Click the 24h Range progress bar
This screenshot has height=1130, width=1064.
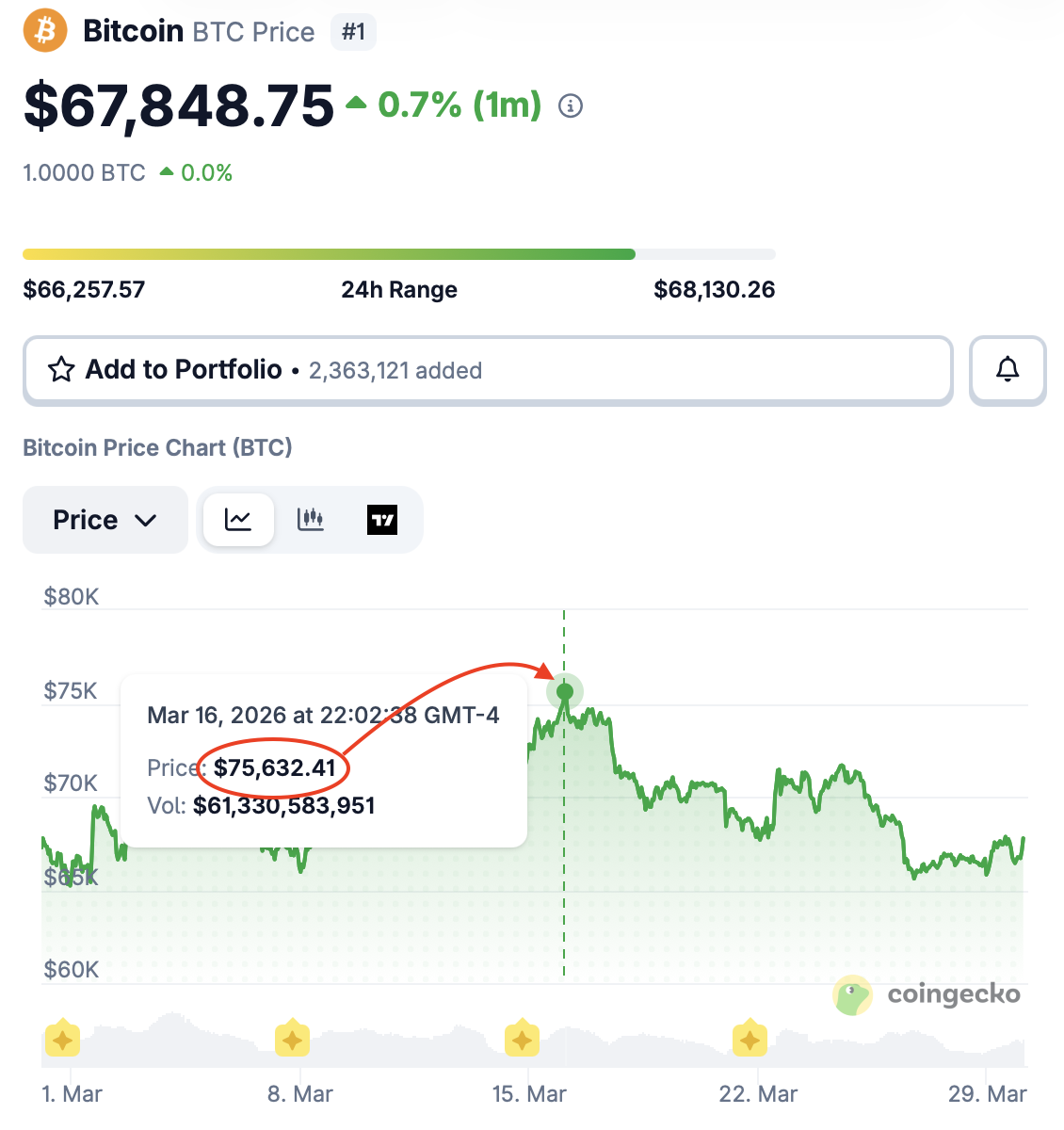(399, 254)
